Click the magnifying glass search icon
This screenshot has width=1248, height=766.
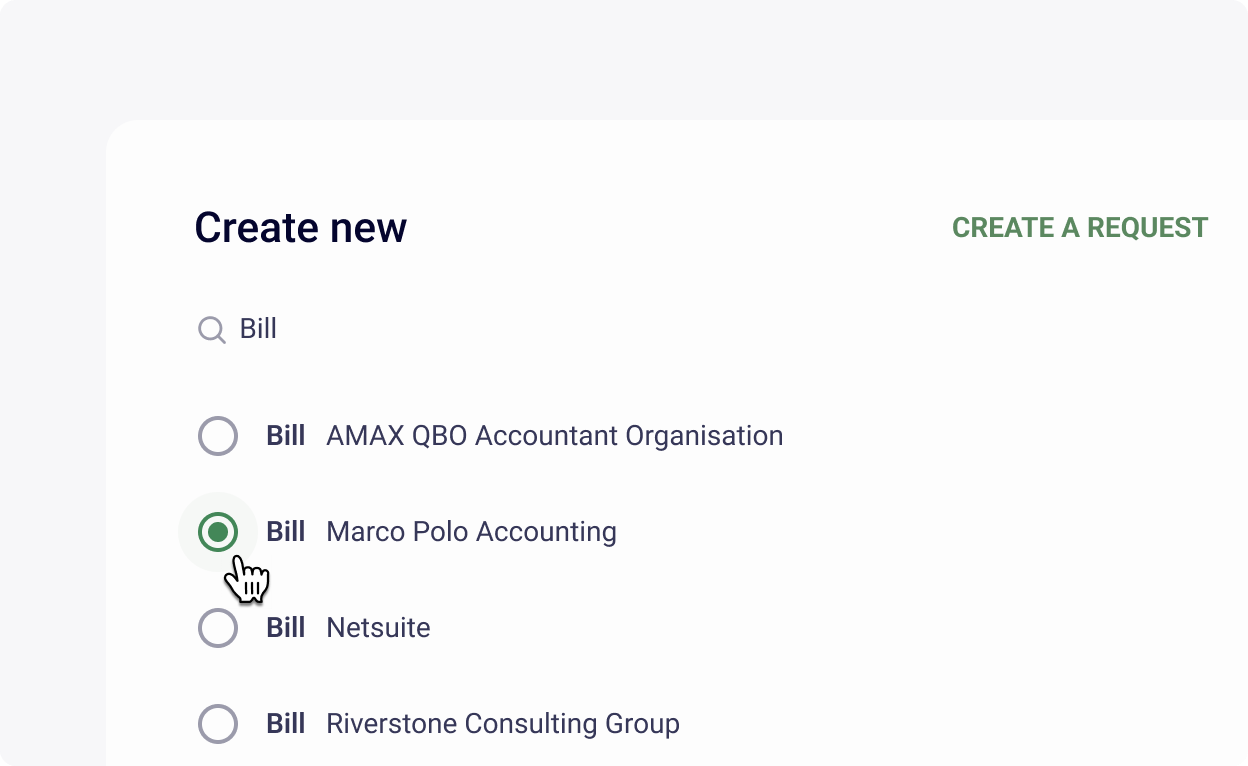(x=212, y=330)
